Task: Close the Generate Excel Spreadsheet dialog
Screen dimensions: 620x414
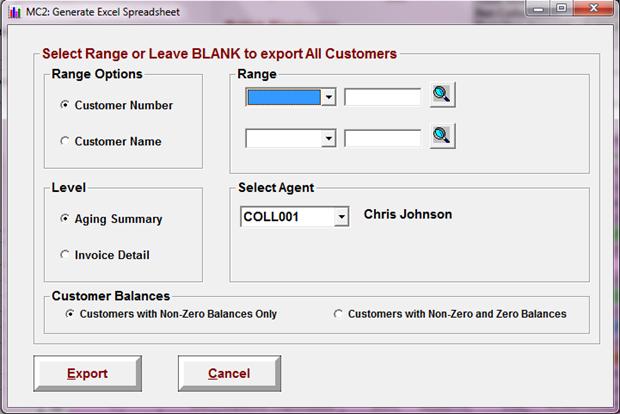Action: tap(593, 8)
